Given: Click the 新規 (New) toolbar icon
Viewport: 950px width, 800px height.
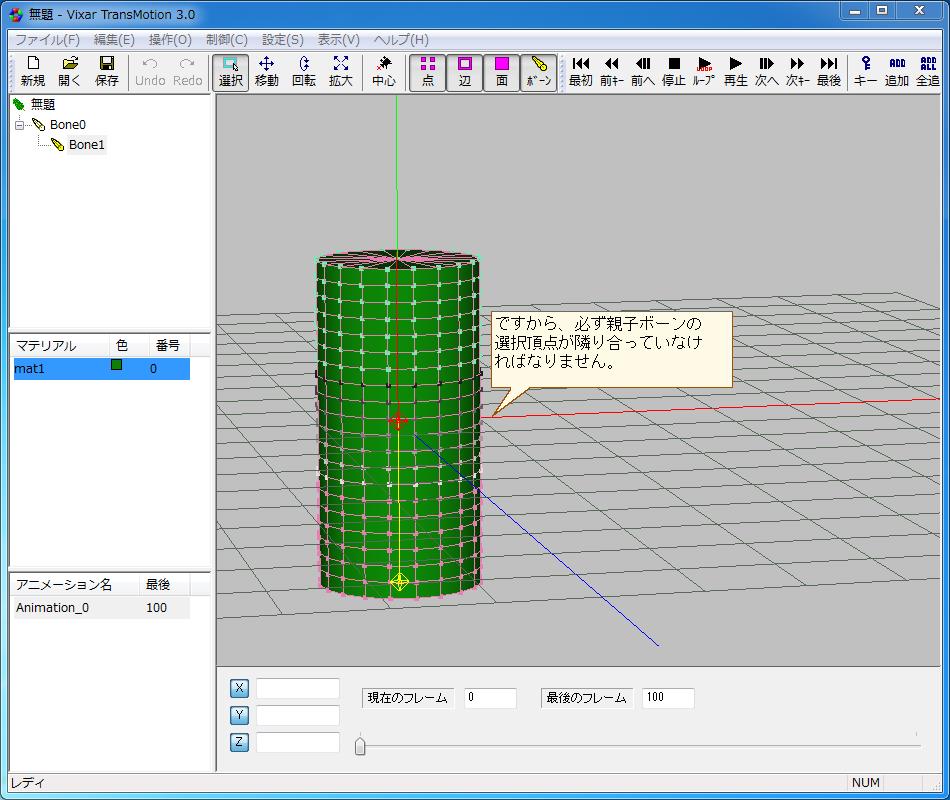Looking at the screenshot, I should [x=32, y=71].
